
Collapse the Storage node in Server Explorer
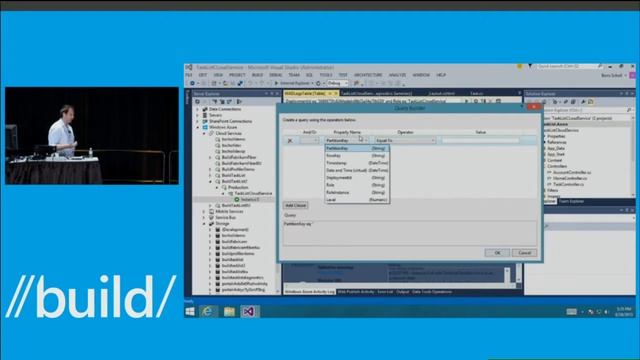pyautogui.click(x=204, y=224)
